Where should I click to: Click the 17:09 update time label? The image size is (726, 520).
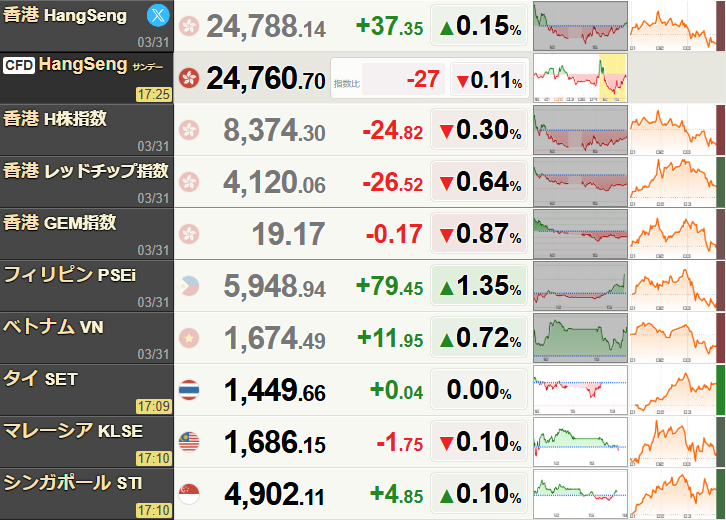click(x=154, y=406)
